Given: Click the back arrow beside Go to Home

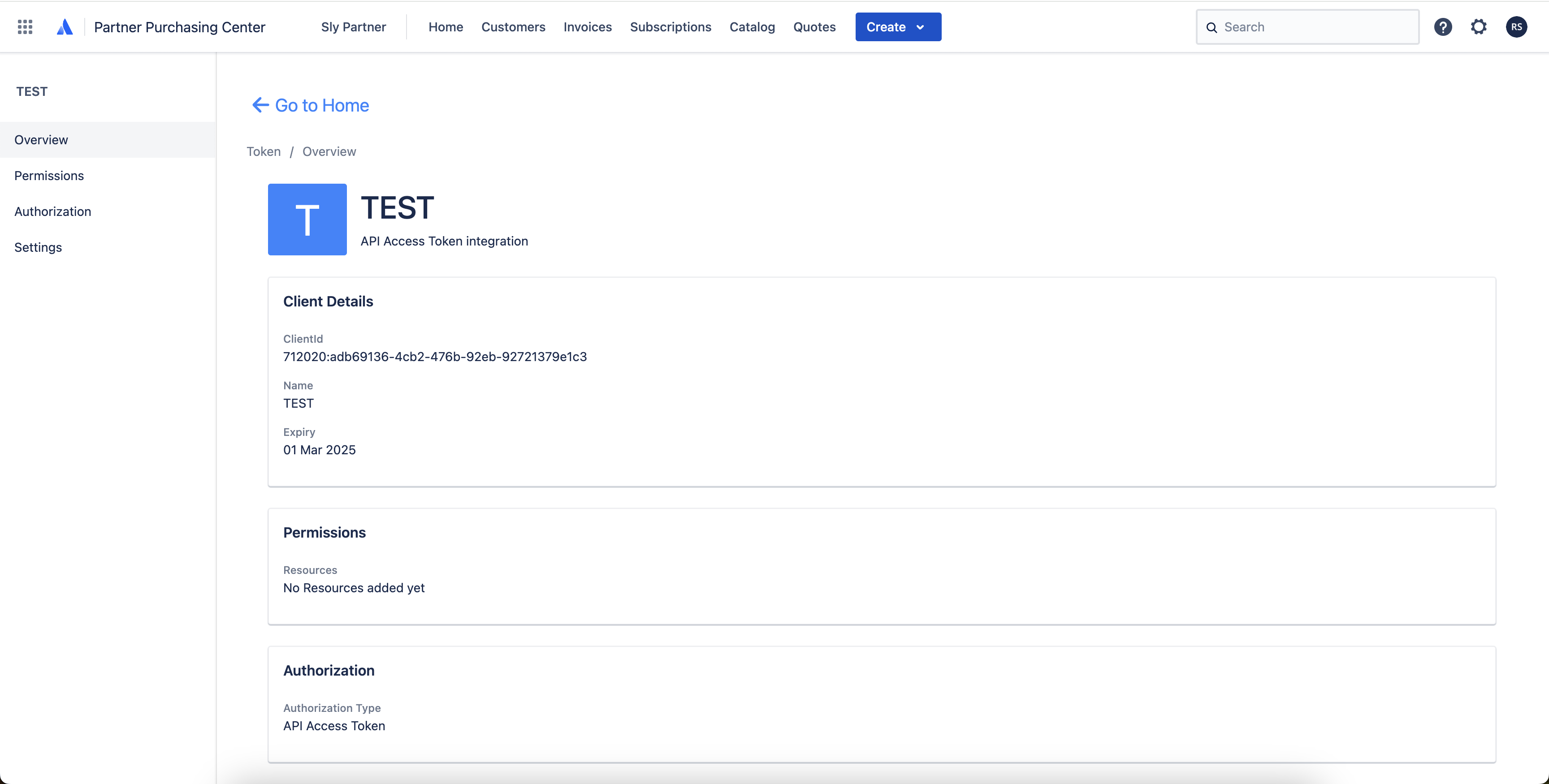Looking at the screenshot, I should (260, 105).
